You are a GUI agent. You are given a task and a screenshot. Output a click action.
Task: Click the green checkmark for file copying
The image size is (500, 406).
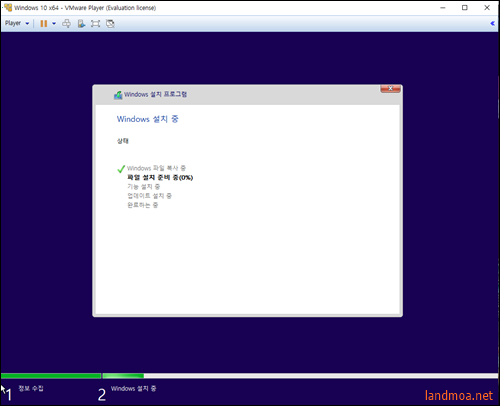point(121,169)
